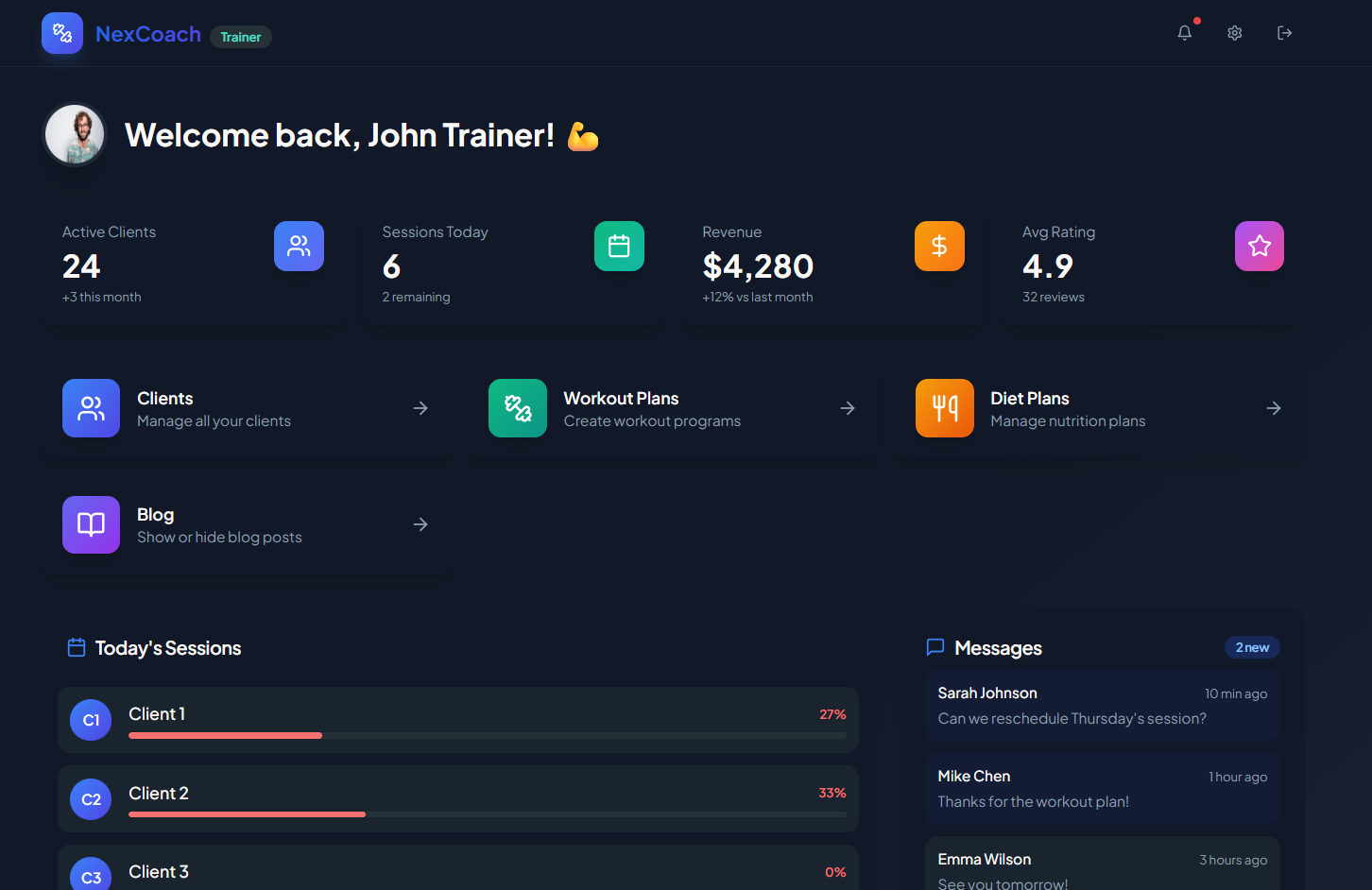Screen dimensions: 1372x890
Task: Click the Sessions Today count 6
Action: [392, 266]
